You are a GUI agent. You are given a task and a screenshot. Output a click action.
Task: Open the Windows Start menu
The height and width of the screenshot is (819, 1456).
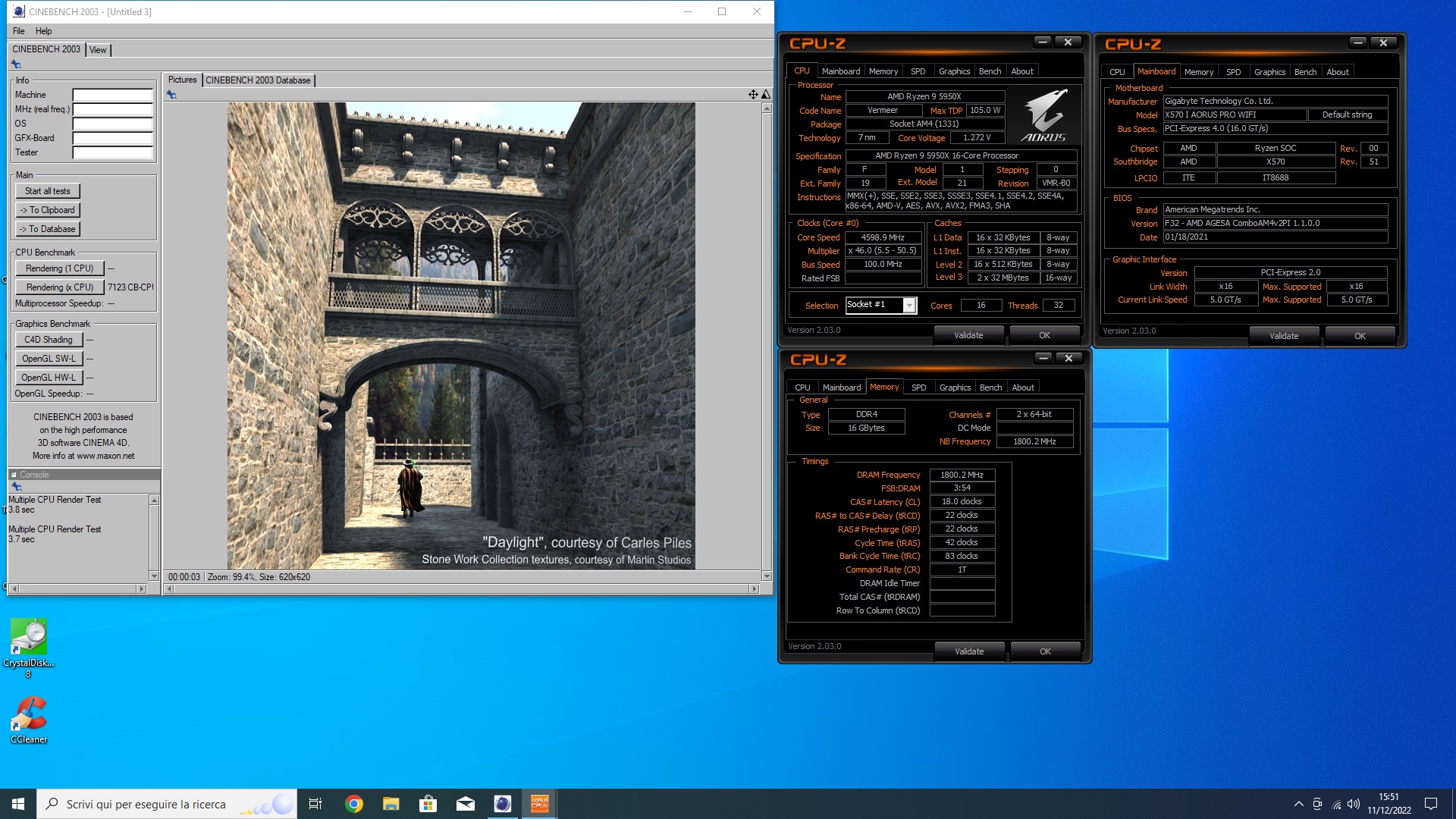pos(18,804)
